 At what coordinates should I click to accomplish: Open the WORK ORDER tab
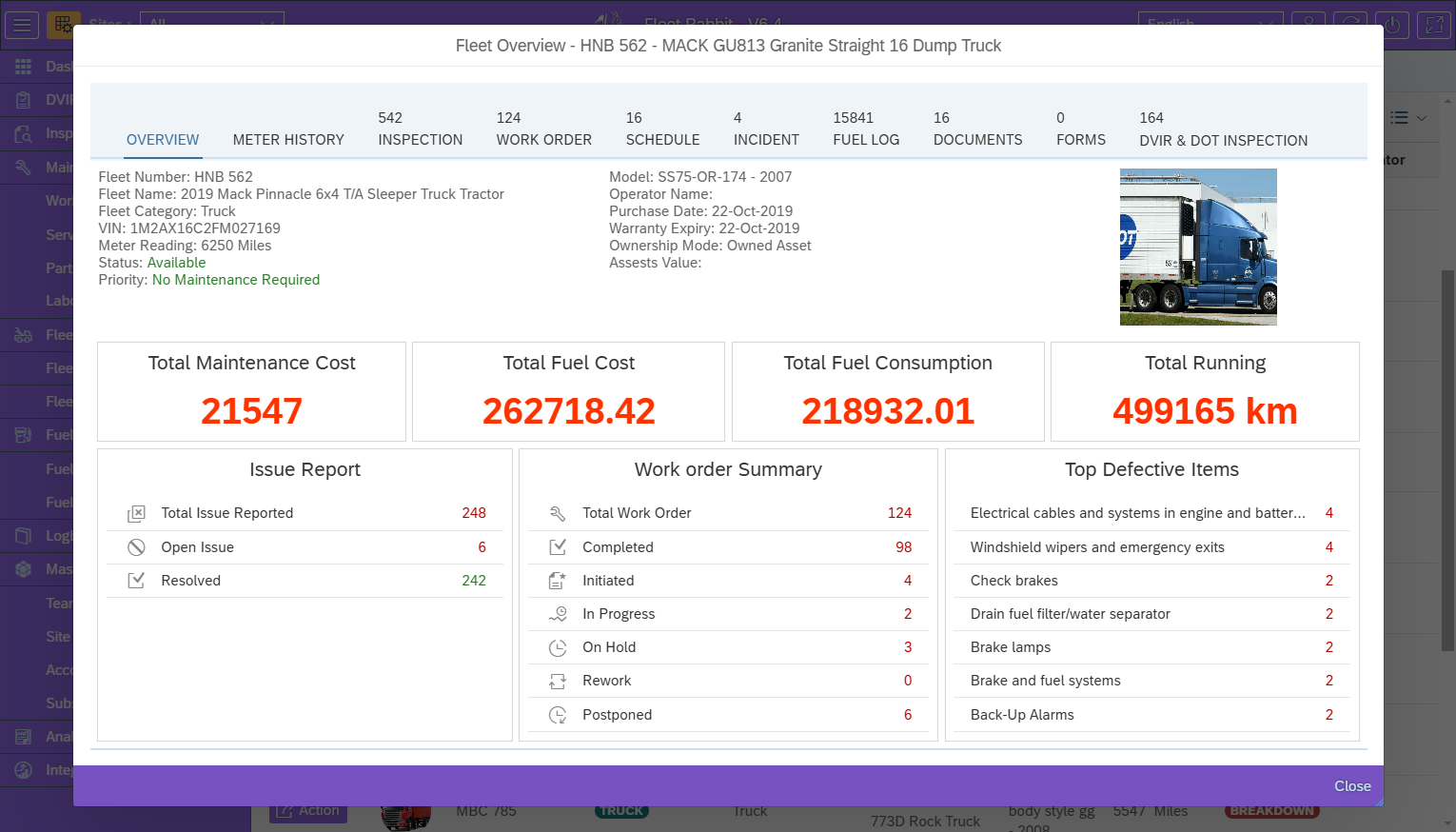point(543,139)
